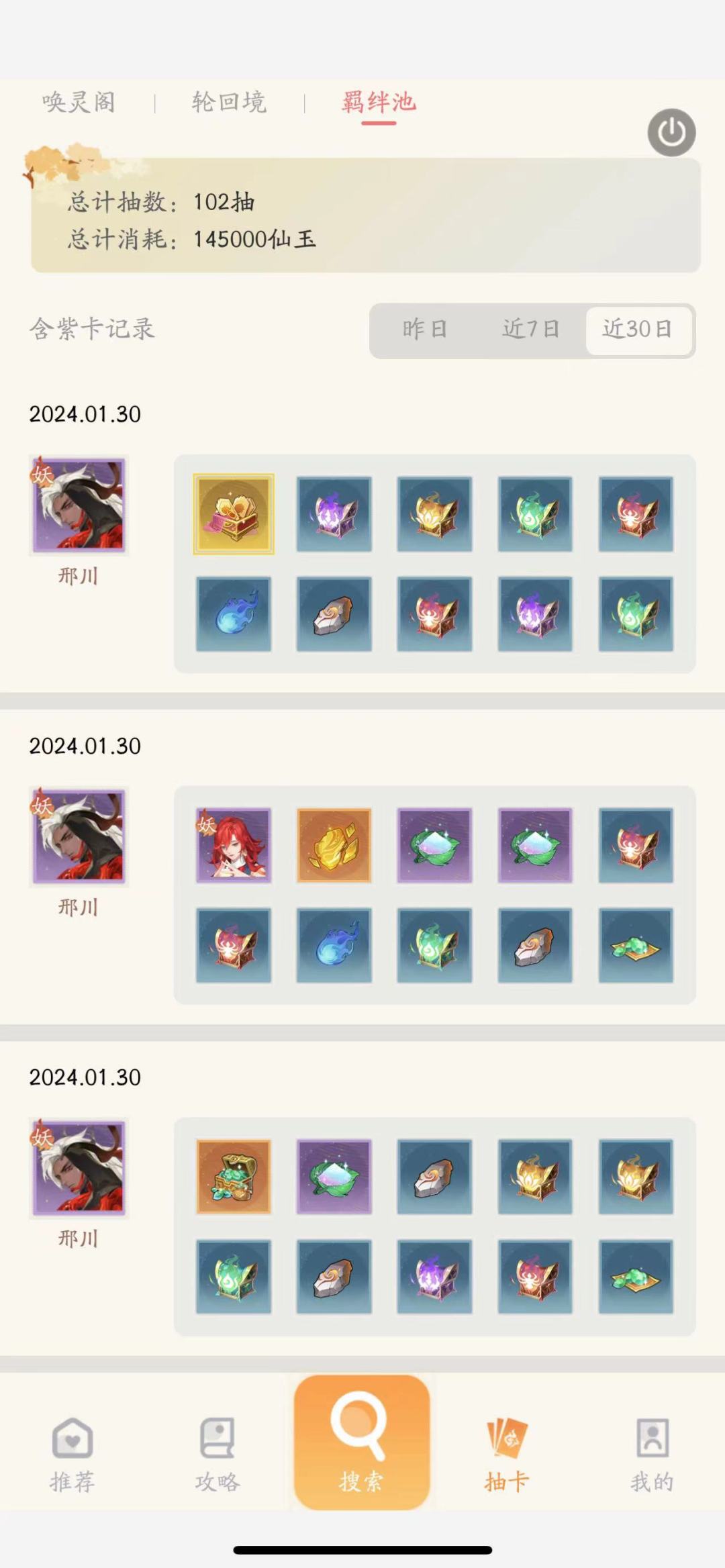Open the first 邢川 portrait
Viewport: 725px width, 1568px height.
pos(79,505)
